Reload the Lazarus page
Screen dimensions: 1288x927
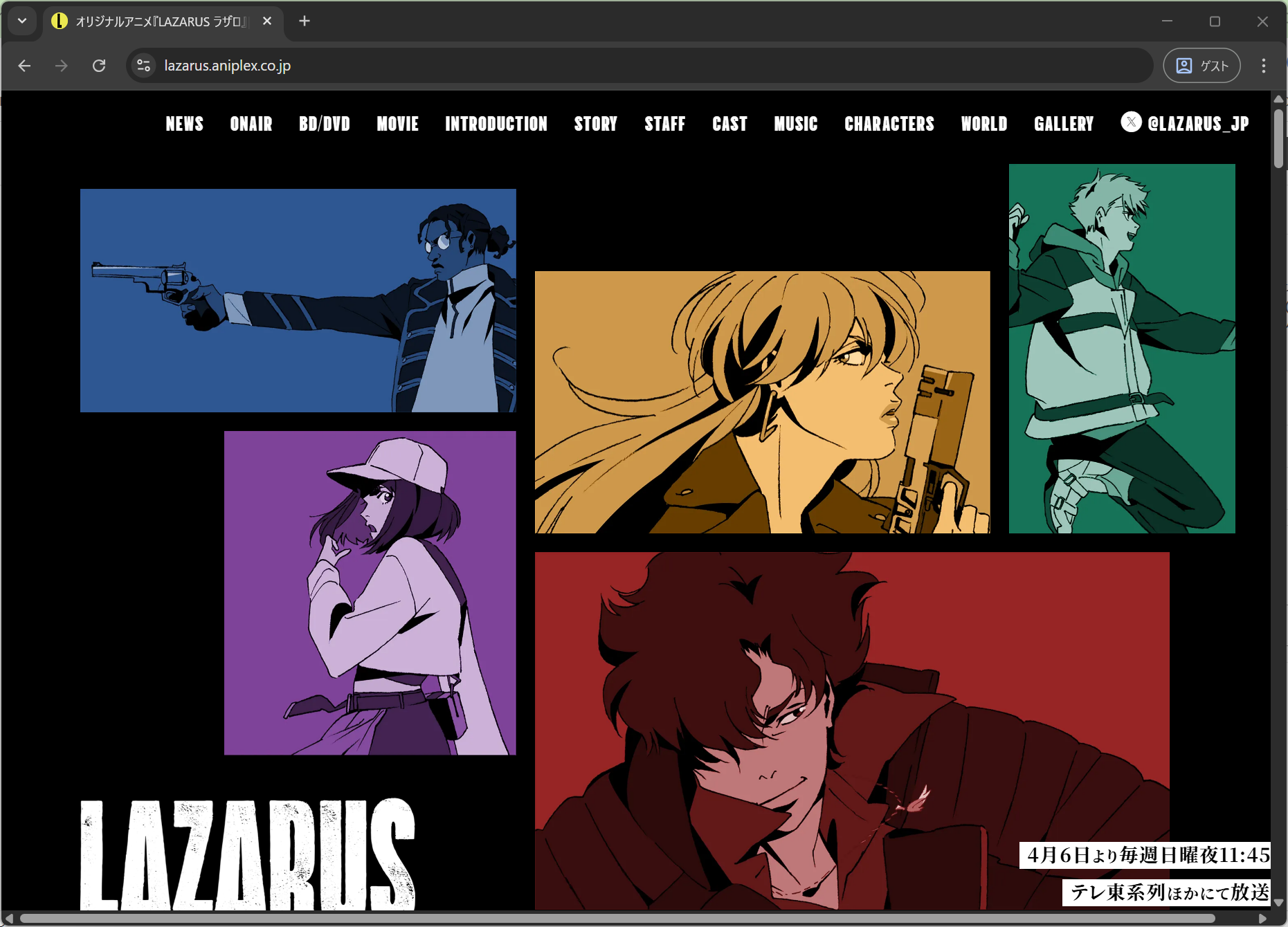(99, 66)
